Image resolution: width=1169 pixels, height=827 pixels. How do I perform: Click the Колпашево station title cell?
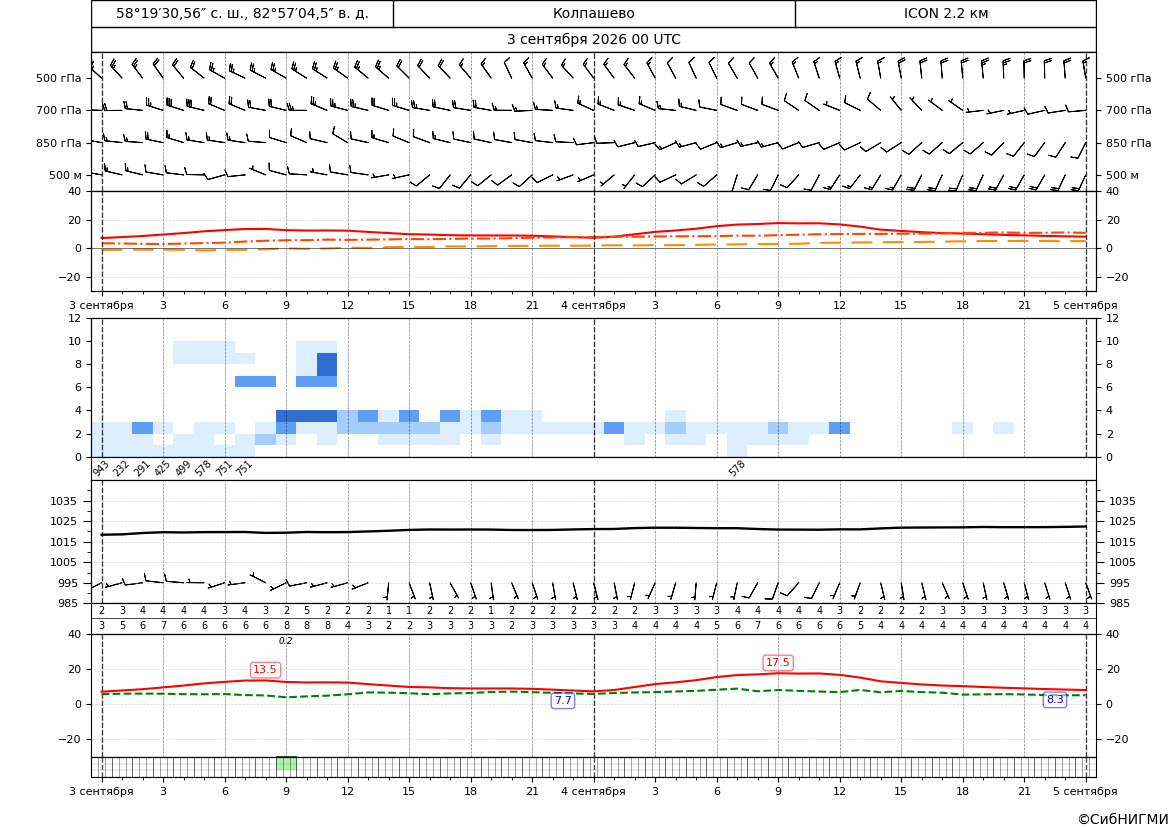(x=594, y=13)
